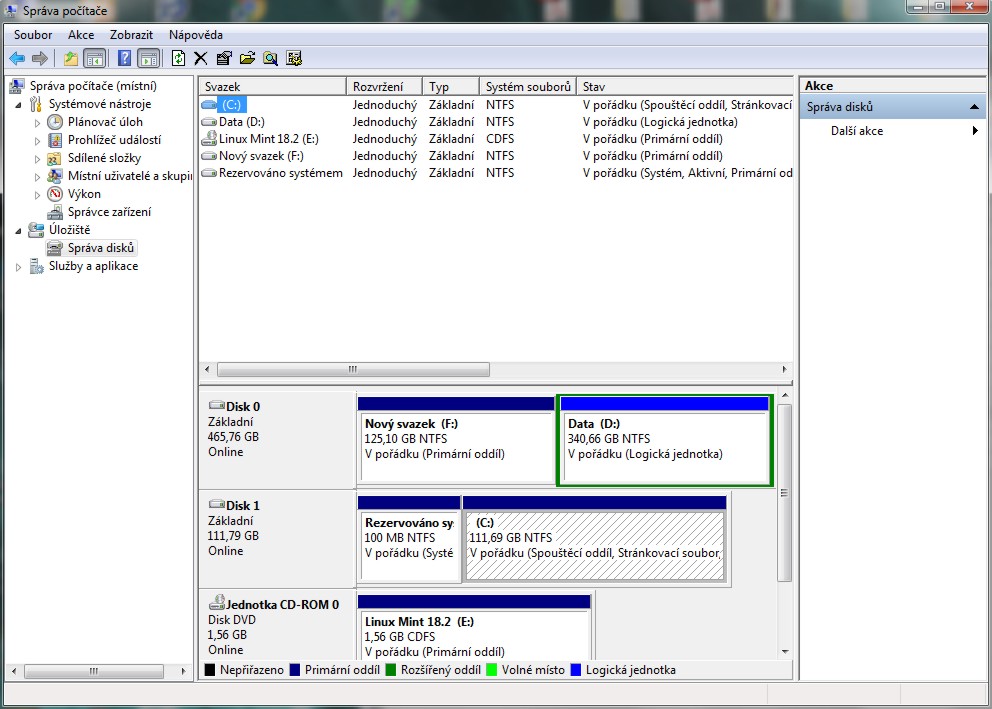Open the Zobrazit menu

point(131,35)
